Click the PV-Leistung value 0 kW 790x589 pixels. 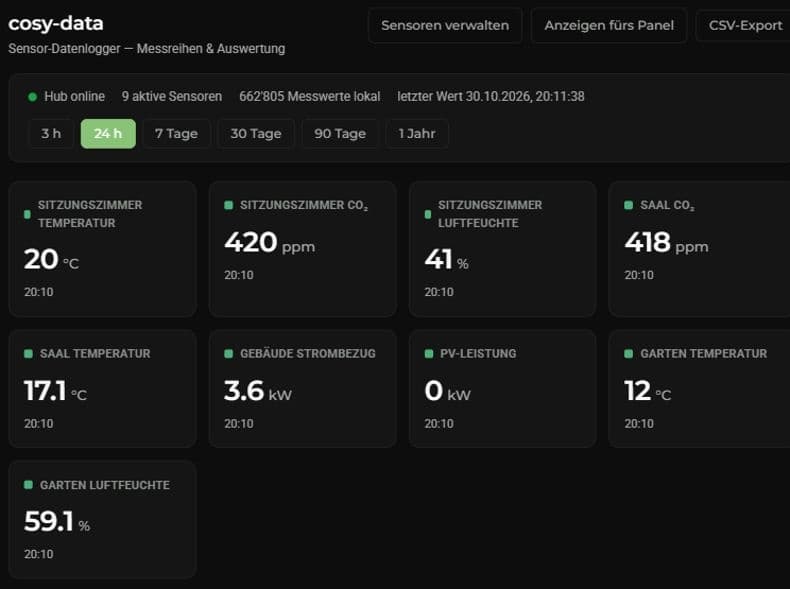[447, 391]
